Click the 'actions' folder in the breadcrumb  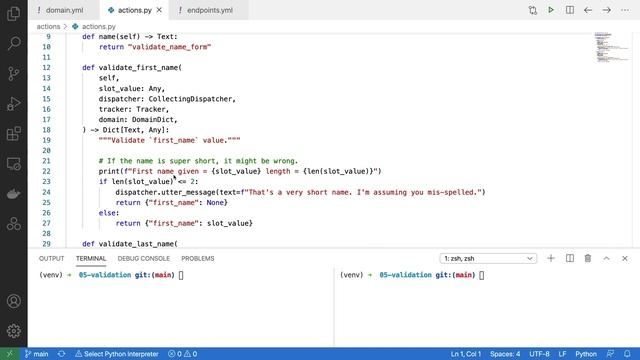[48, 27]
